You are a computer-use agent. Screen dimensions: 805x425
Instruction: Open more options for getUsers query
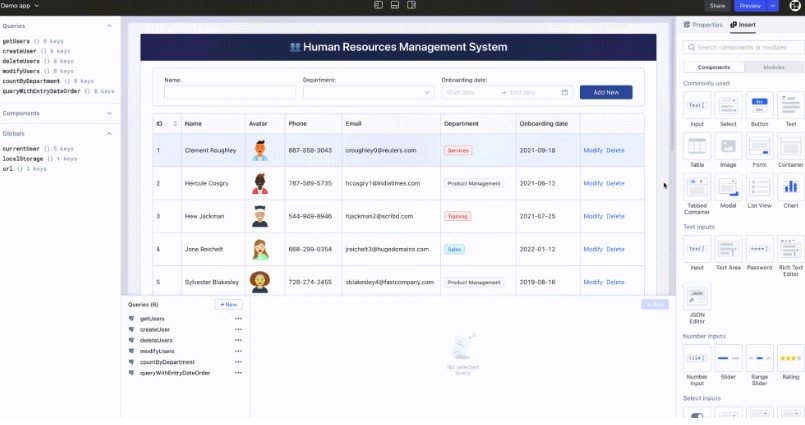coord(238,319)
